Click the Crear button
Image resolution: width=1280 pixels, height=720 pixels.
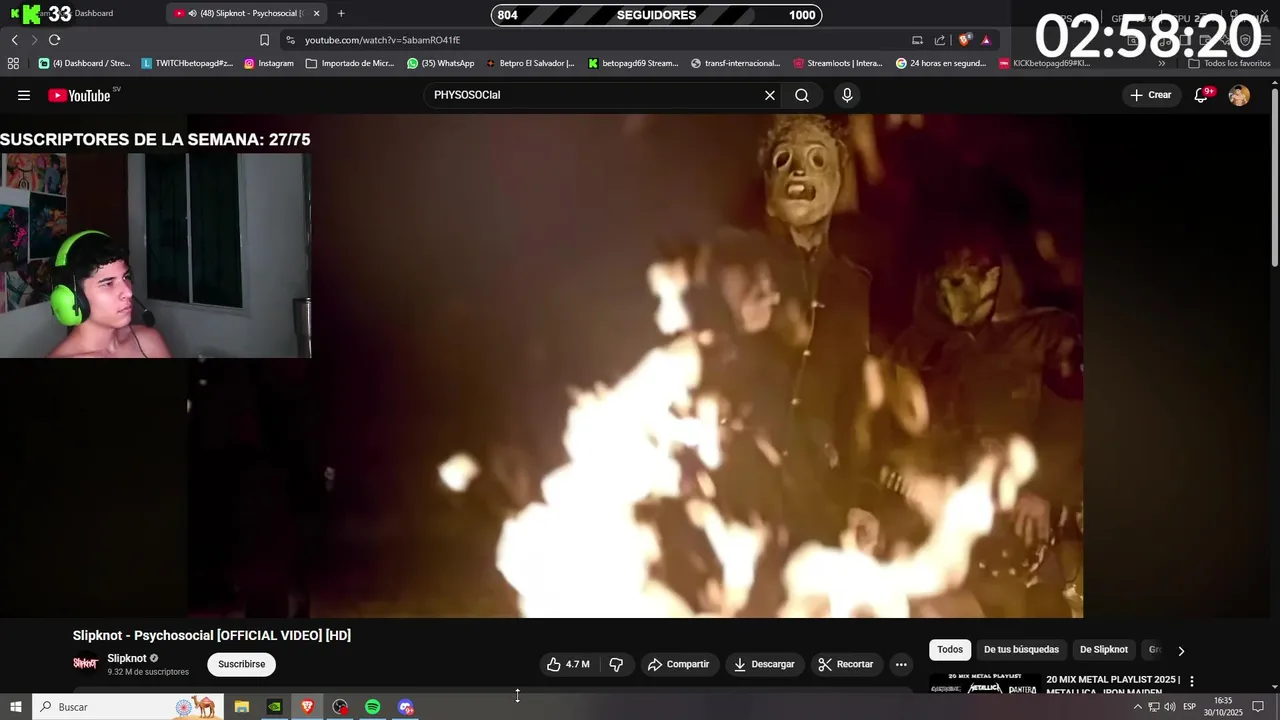1151,95
